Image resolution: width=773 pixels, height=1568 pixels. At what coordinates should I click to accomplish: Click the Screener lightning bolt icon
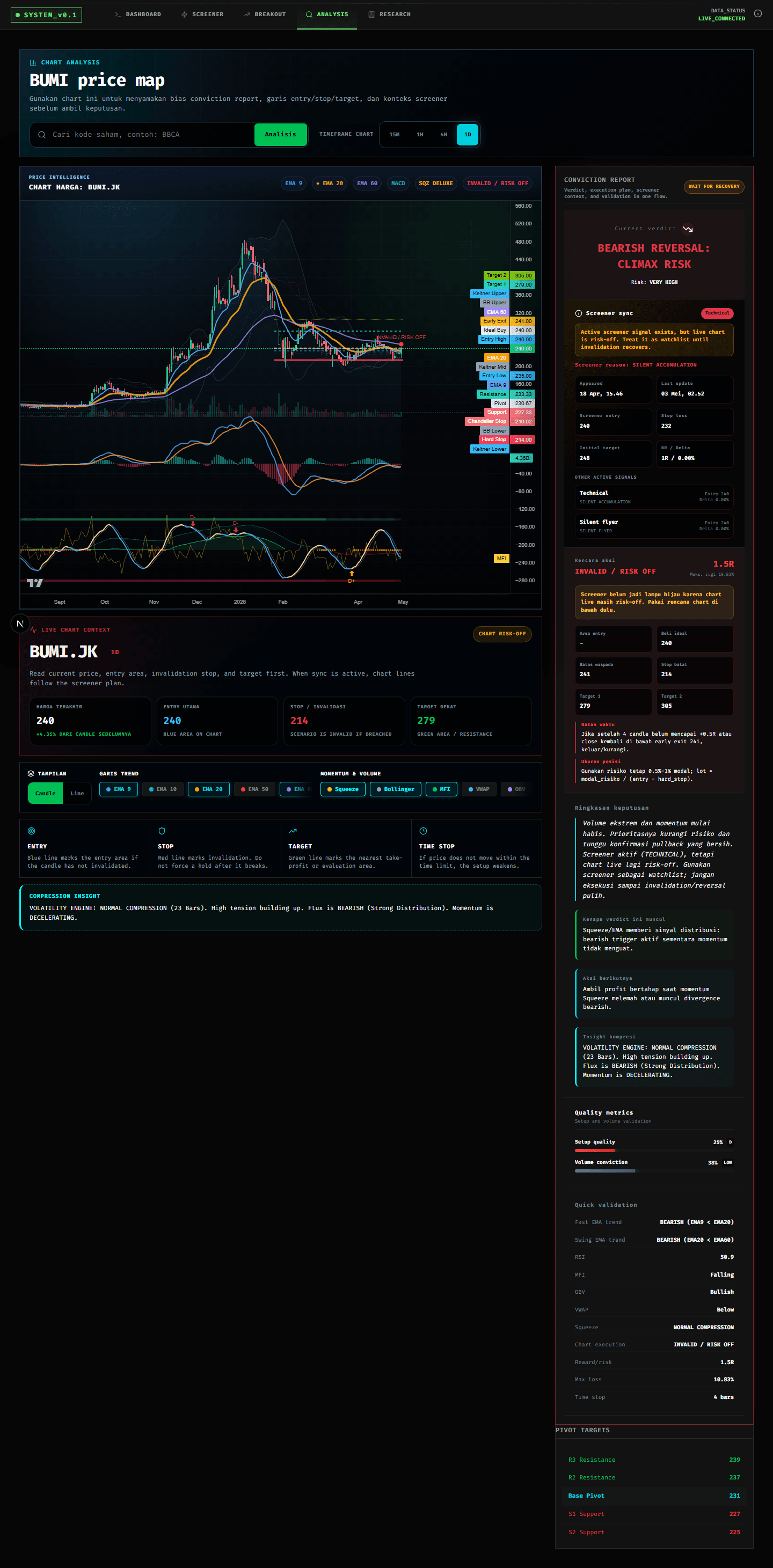click(x=184, y=14)
